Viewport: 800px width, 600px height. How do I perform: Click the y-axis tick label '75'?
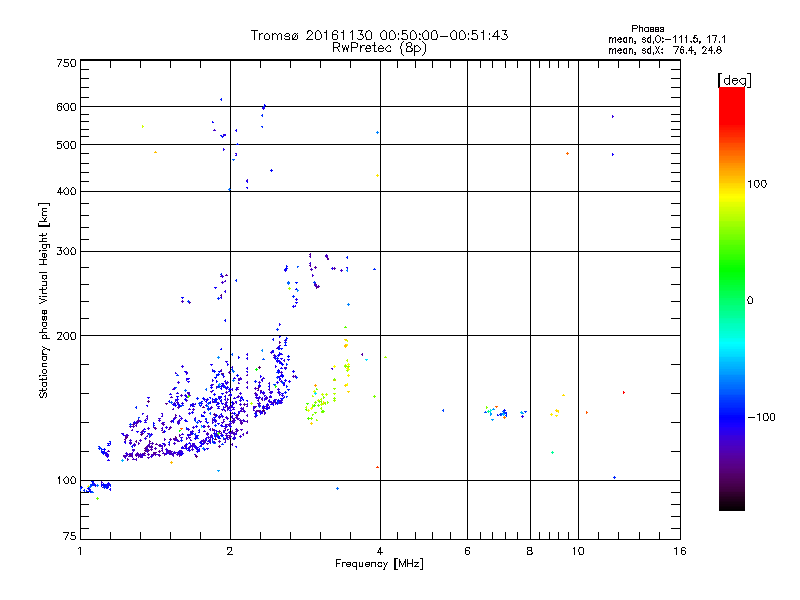pyautogui.click(x=70, y=536)
